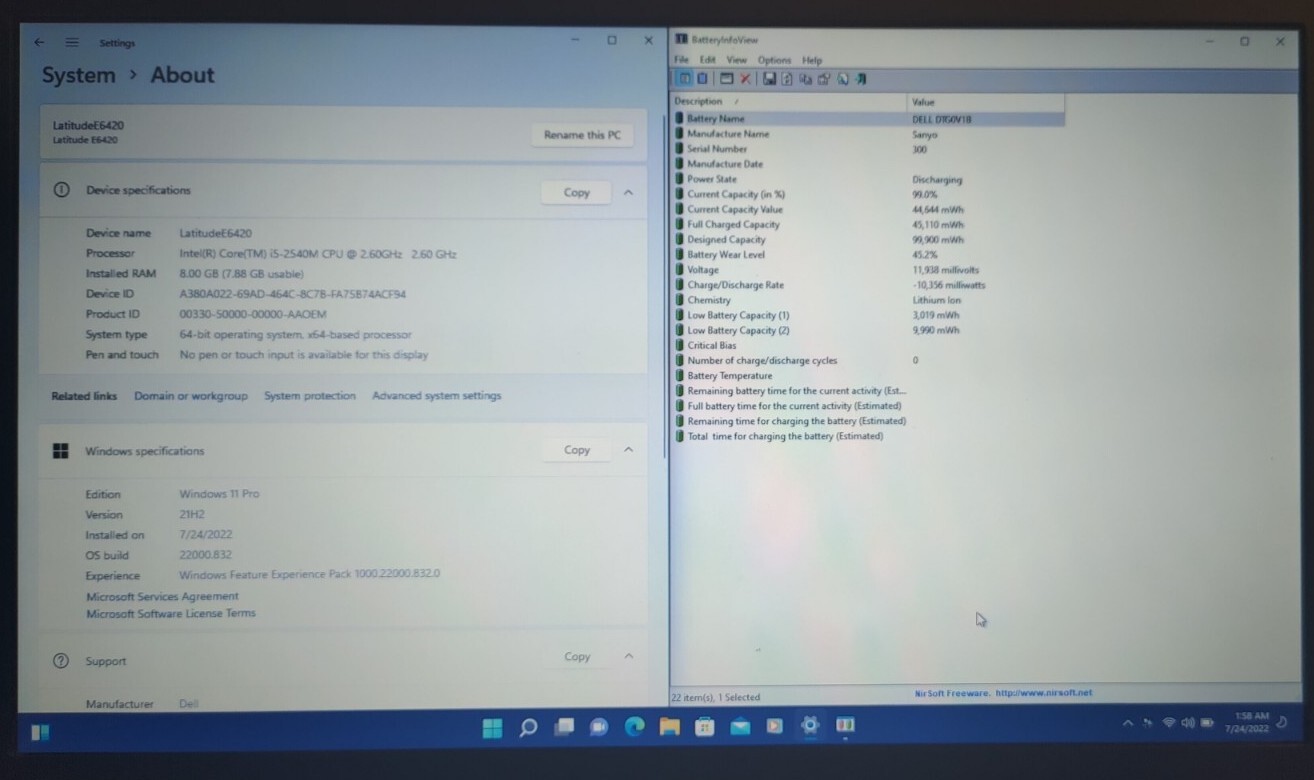
Task: Open System protection link
Action: pos(310,396)
